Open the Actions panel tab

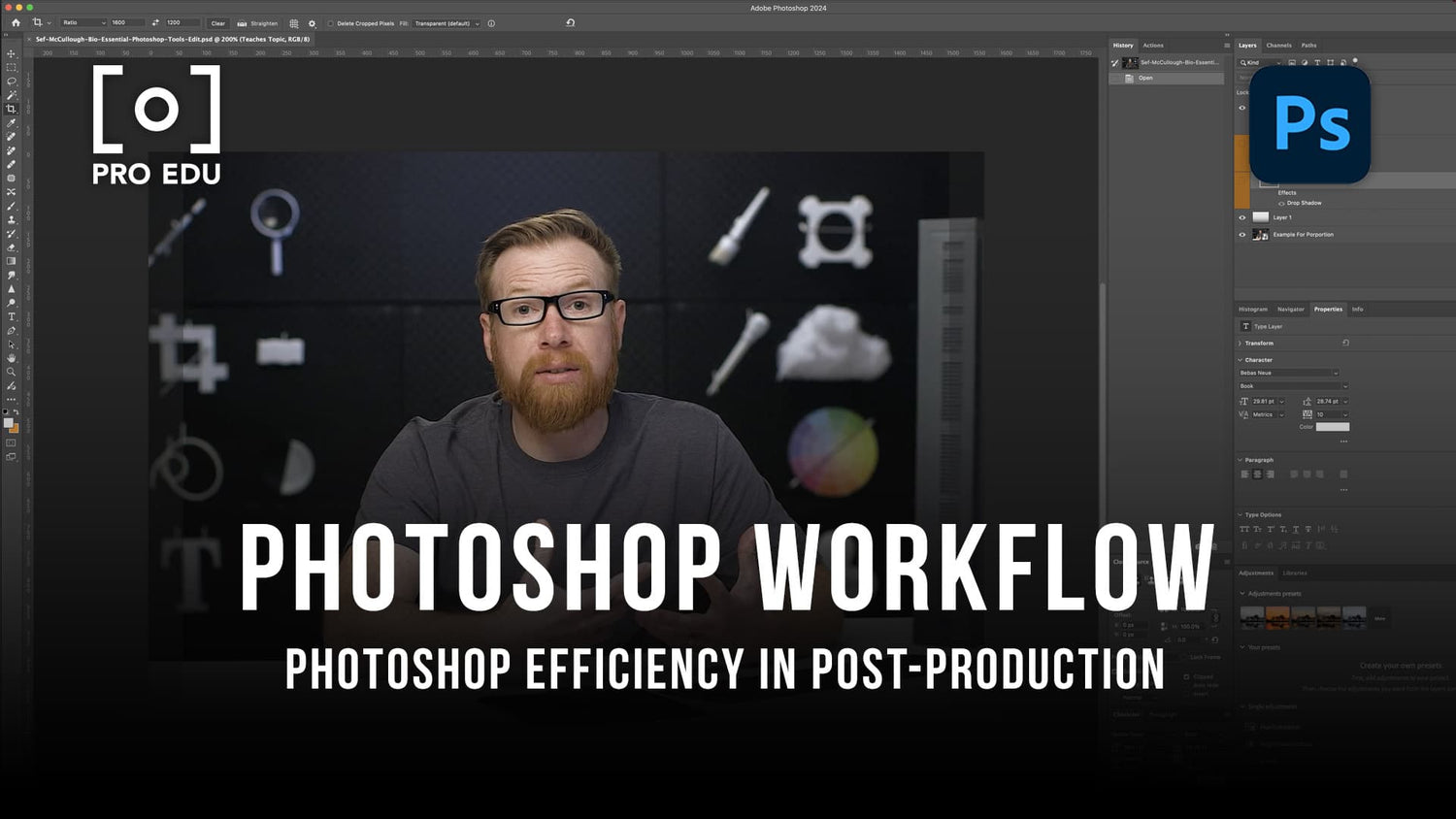pyautogui.click(x=1155, y=45)
